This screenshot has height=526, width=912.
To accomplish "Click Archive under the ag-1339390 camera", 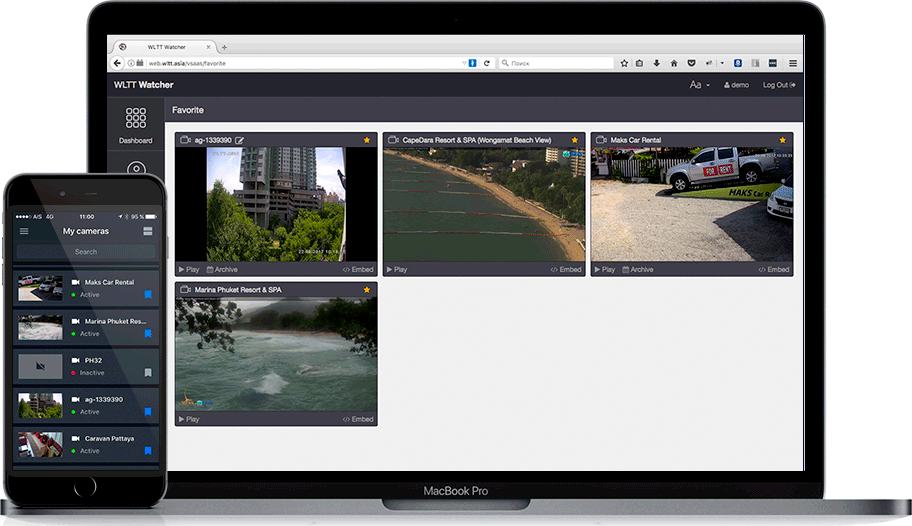I will [222, 269].
